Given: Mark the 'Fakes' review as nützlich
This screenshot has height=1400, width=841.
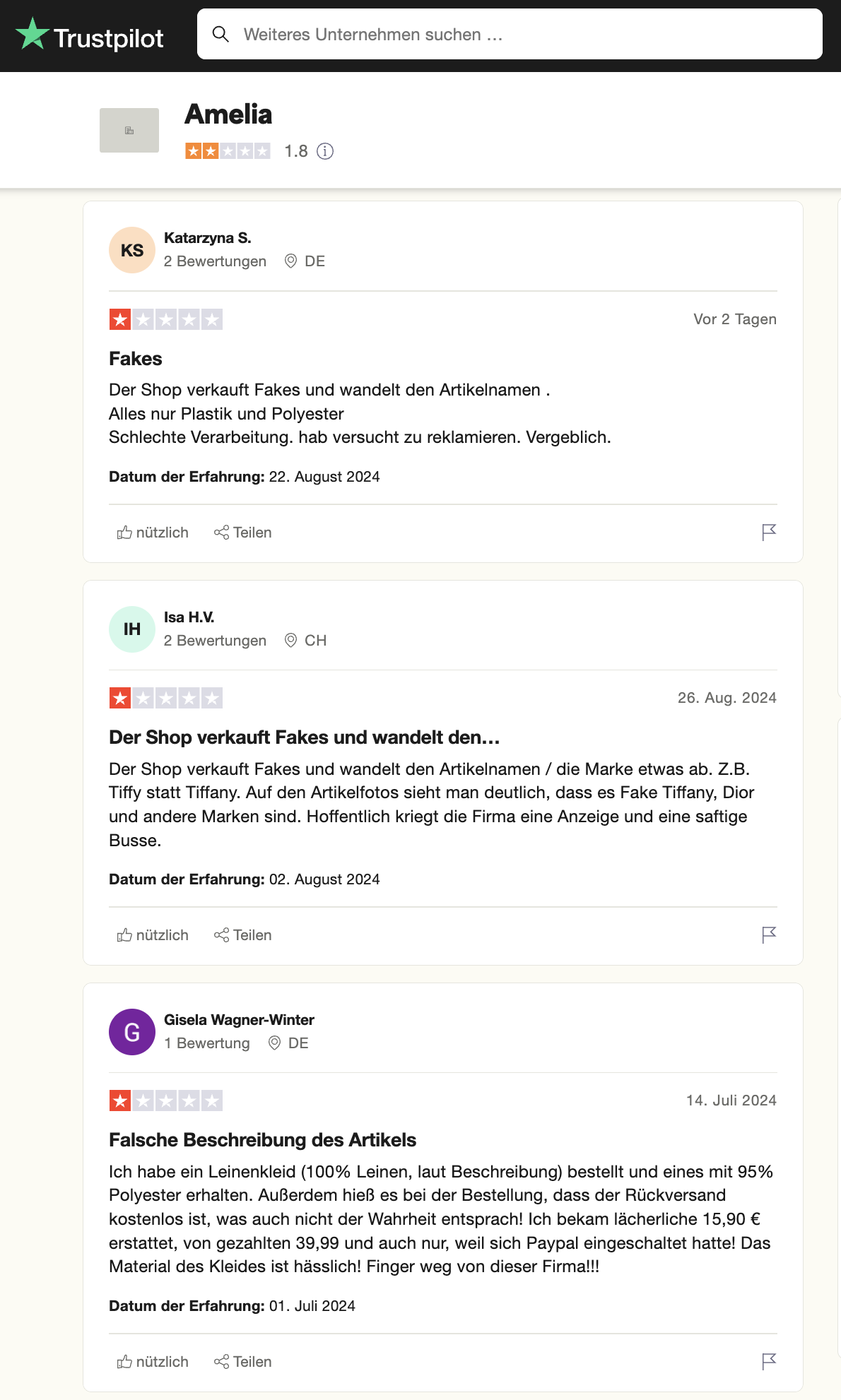Looking at the screenshot, I should (x=153, y=533).
